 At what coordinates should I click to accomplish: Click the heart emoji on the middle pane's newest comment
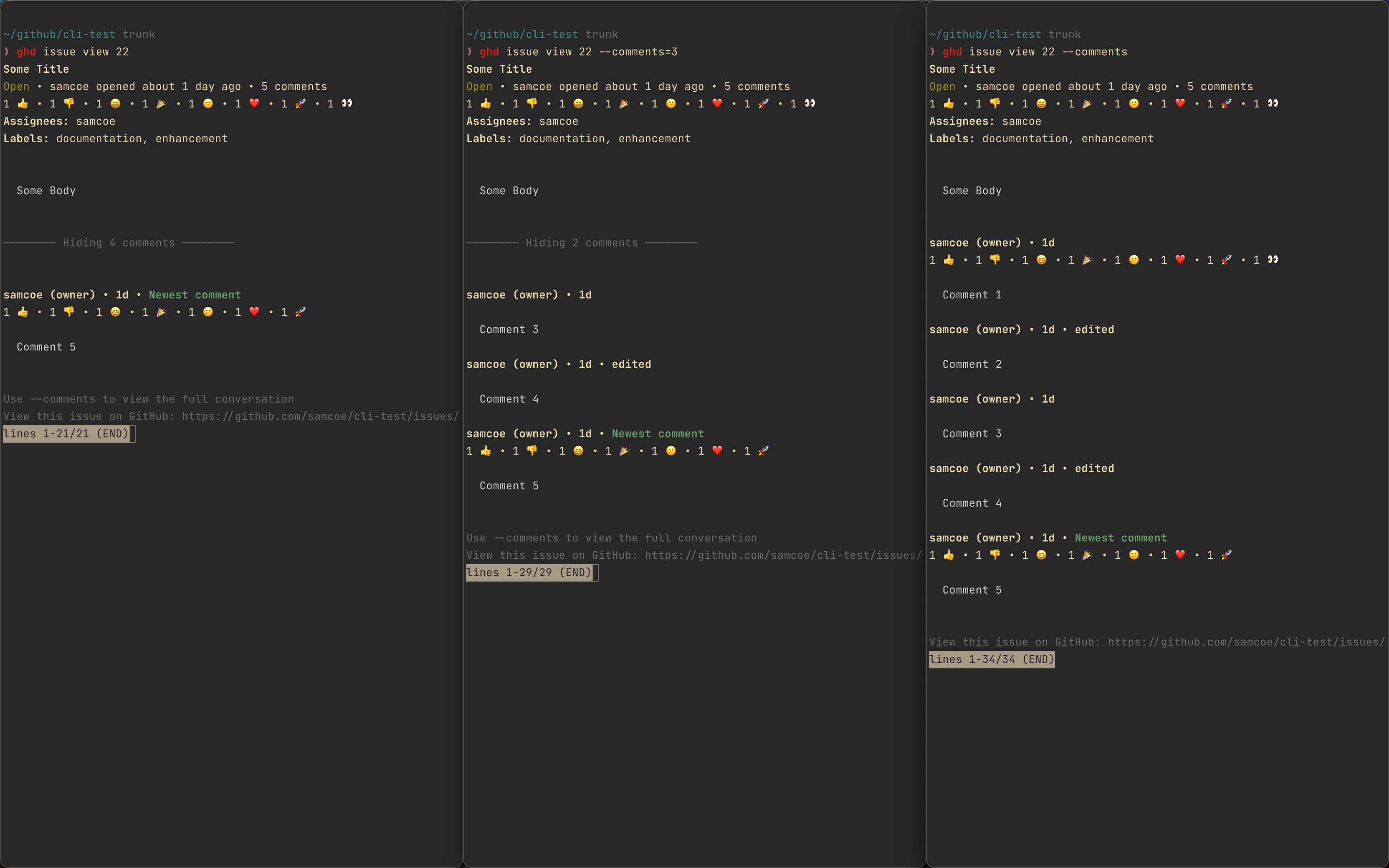(x=717, y=451)
